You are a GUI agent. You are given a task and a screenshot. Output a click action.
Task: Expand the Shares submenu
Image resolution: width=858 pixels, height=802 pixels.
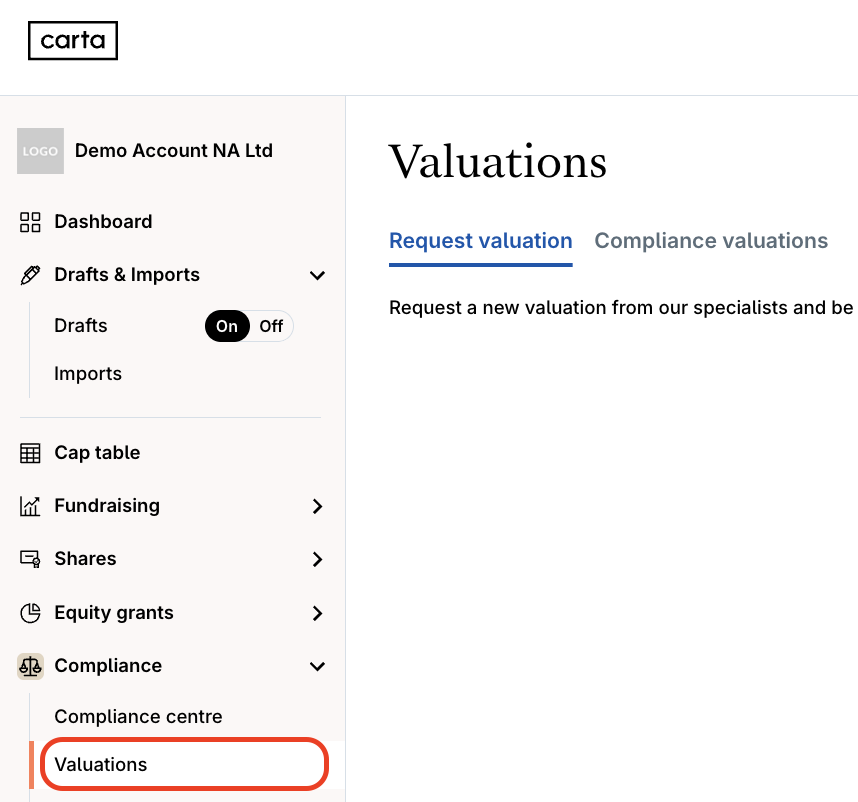[x=317, y=559]
